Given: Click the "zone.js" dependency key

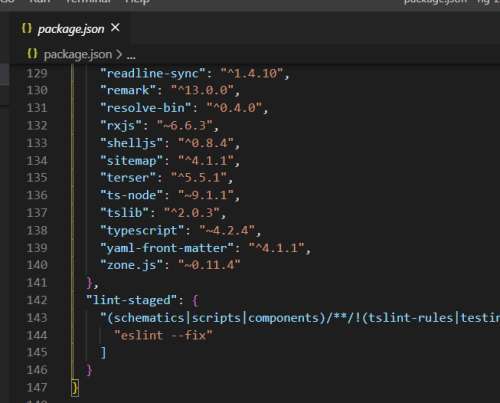Looking at the screenshot, I should pos(132,265).
